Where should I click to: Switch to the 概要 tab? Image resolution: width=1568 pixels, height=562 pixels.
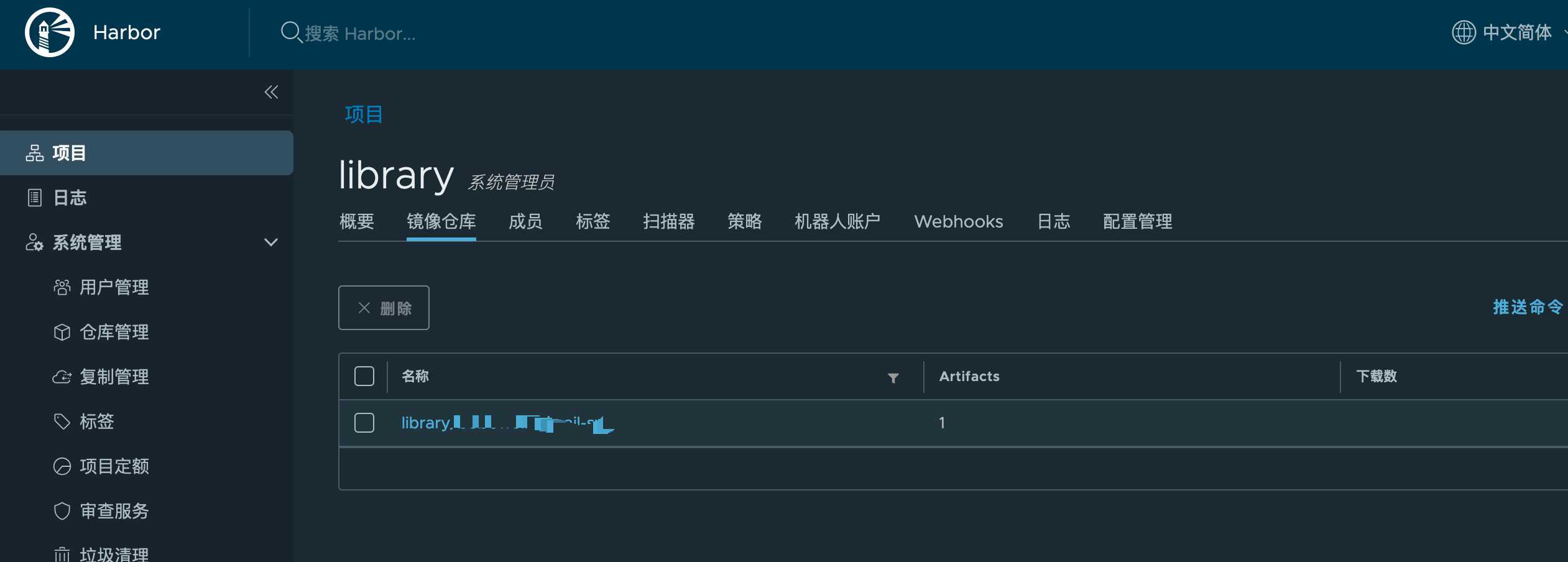click(x=357, y=221)
